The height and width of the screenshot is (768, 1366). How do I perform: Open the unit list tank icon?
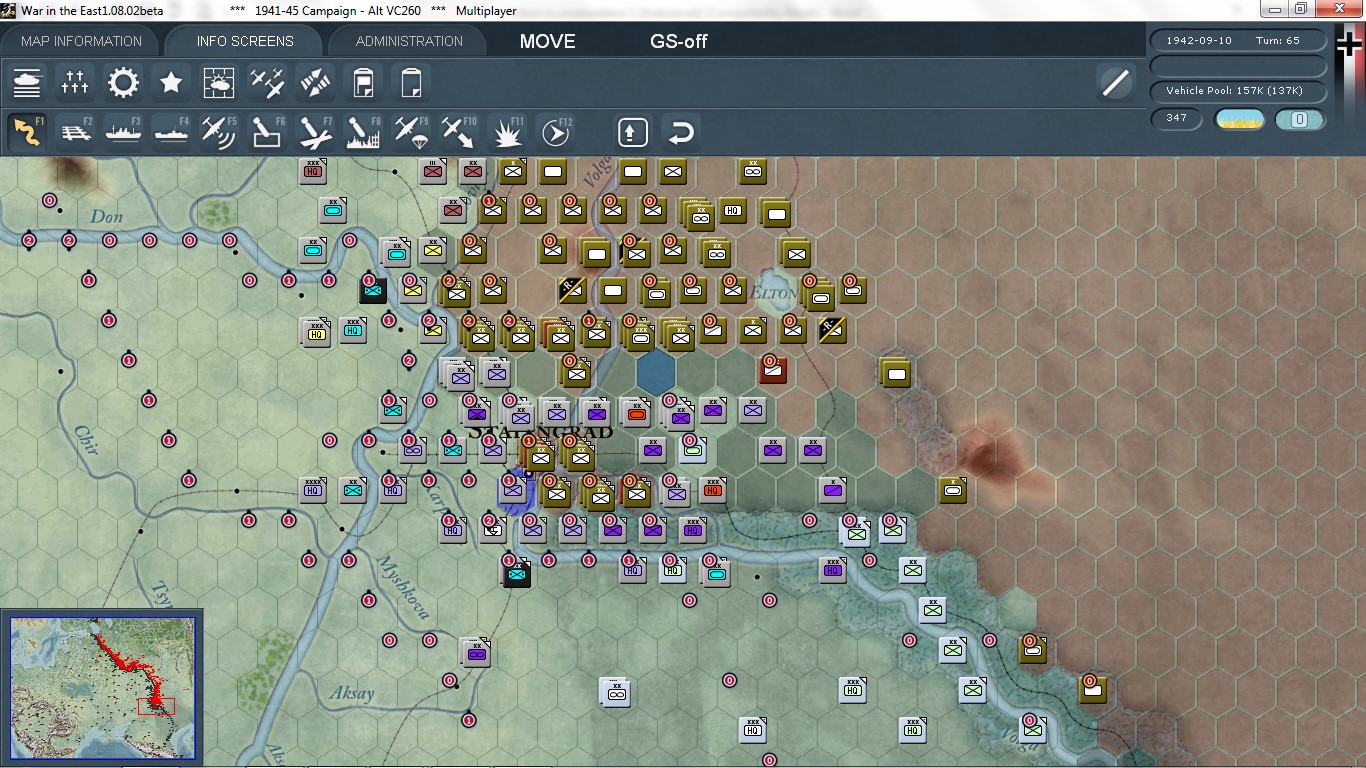pos(27,82)
